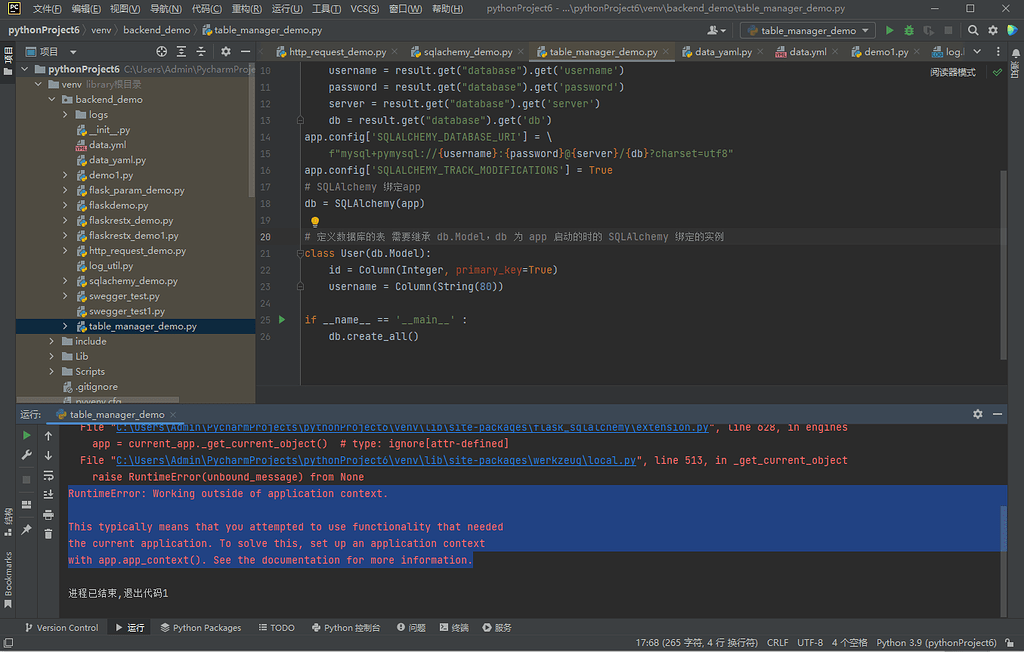Screen dimensions: 1024x652
Task: Open run configuration dropdown table_manager_demo
Action: (808, 31)
